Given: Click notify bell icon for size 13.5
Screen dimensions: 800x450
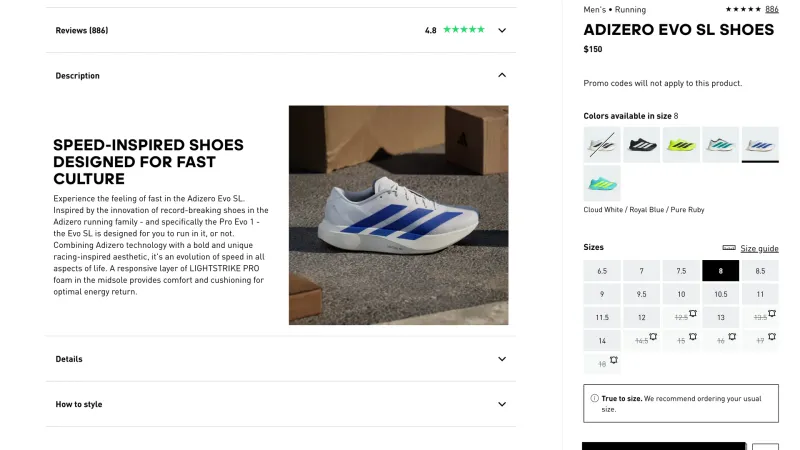Looking at the screenshot, I should point(772,313).
